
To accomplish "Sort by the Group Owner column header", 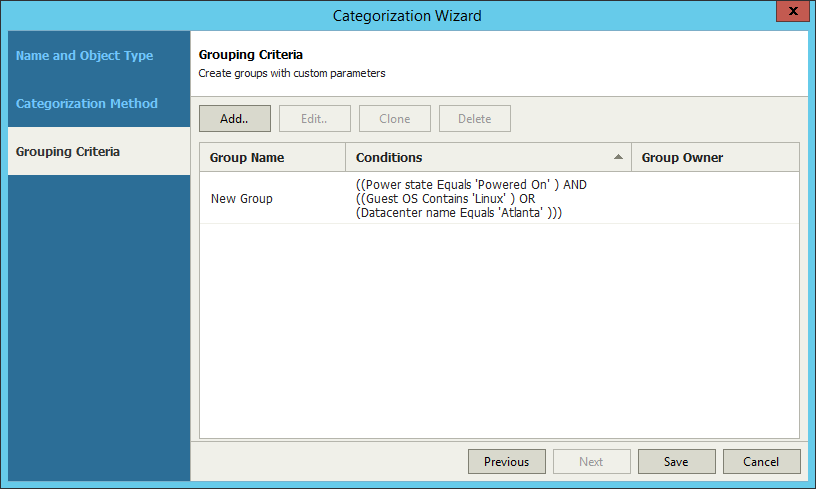I will pos(715,157).
